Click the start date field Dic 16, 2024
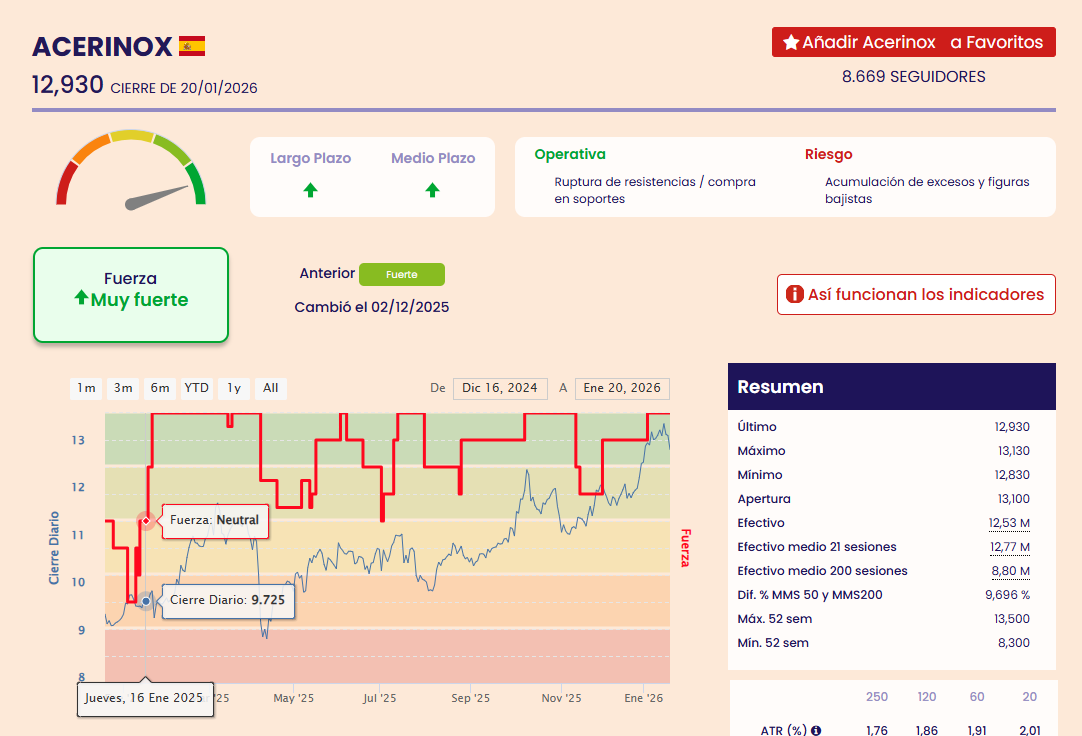The height and width of the screenshot is (736, 1082). coord(500,388)
